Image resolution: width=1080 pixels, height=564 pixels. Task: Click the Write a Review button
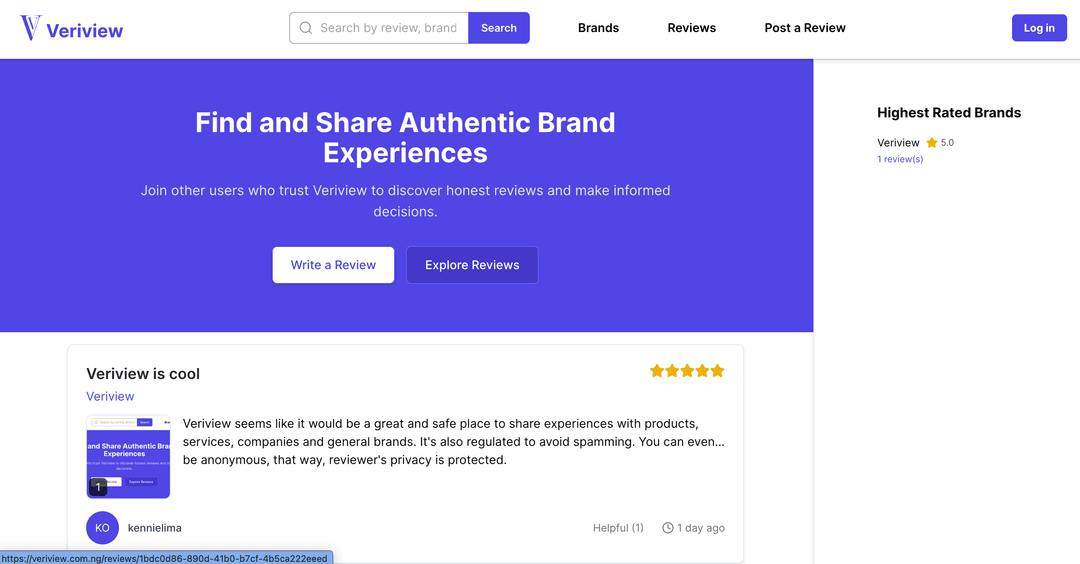[333, 265]
